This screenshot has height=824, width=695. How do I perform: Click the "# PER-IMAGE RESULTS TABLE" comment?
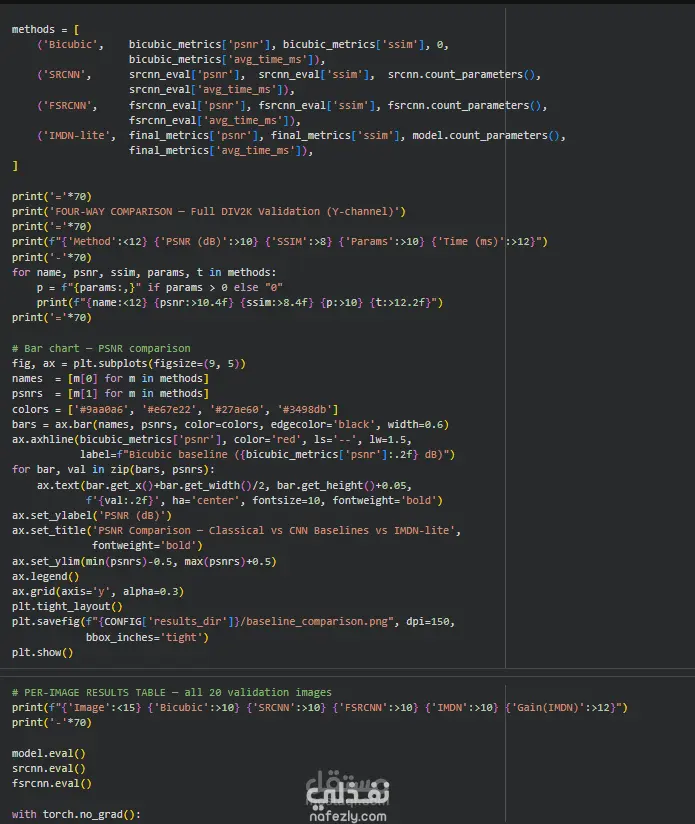click(x=172, y=693)
